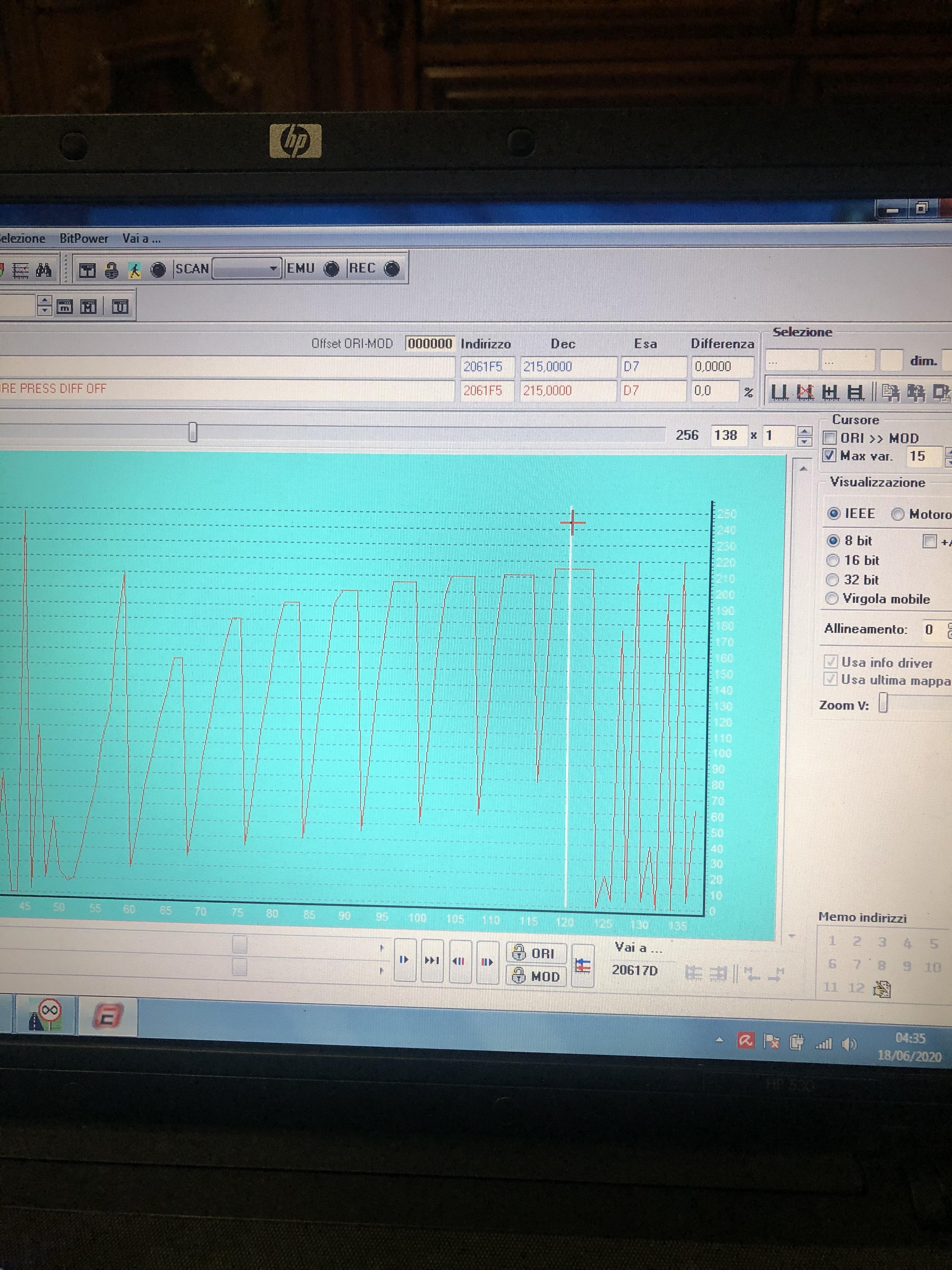
Task: Open the Vai a ... menu
Action: point(141,238)
